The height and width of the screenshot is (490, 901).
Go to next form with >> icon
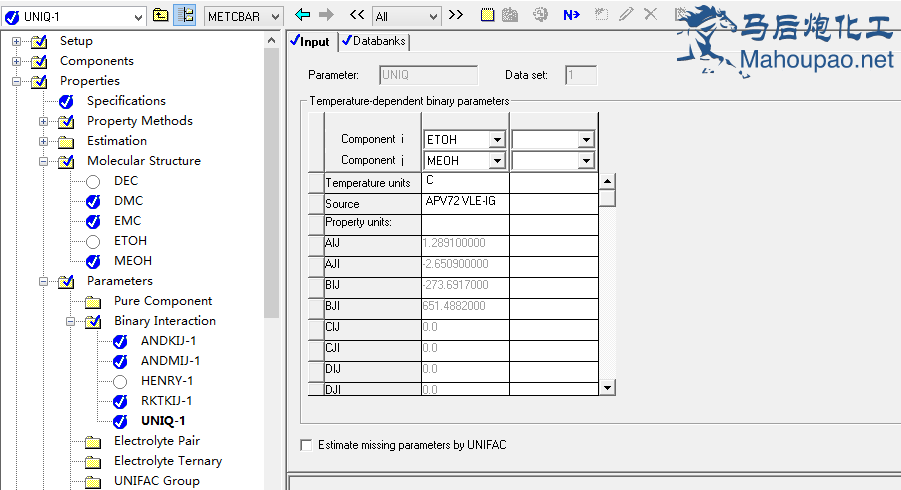(x=456, y=15)
